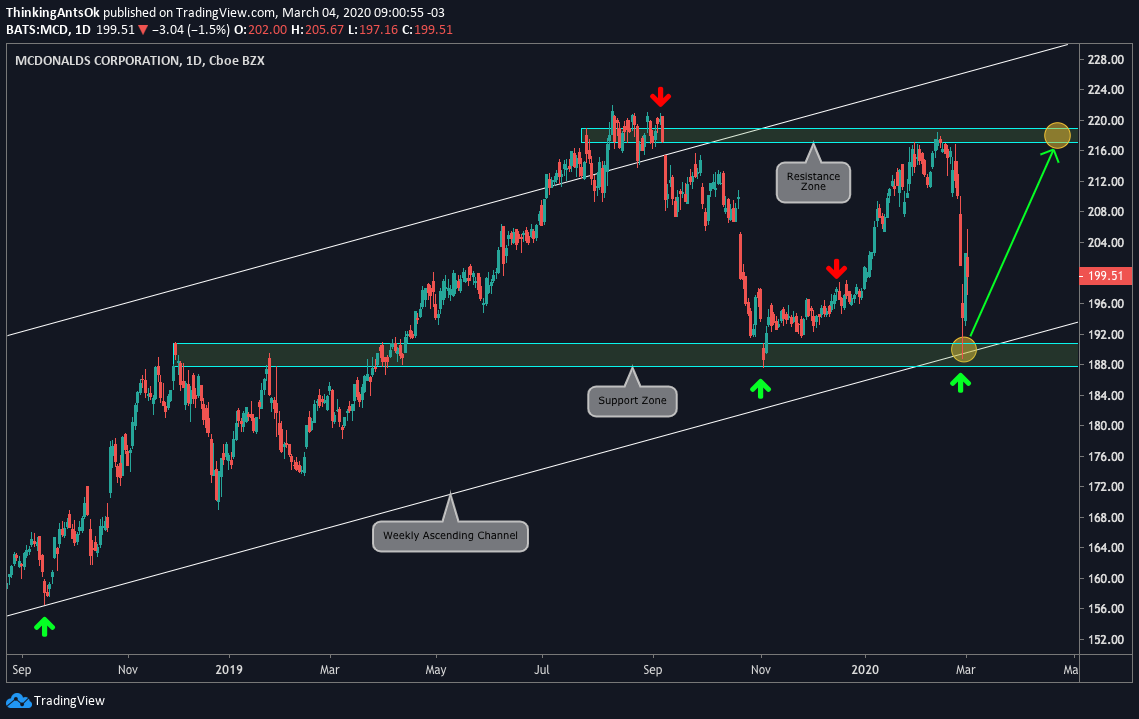Click the TradingView wordmark at the bottom
This screenshot has width=1139, height=719.
click(69, 701)
